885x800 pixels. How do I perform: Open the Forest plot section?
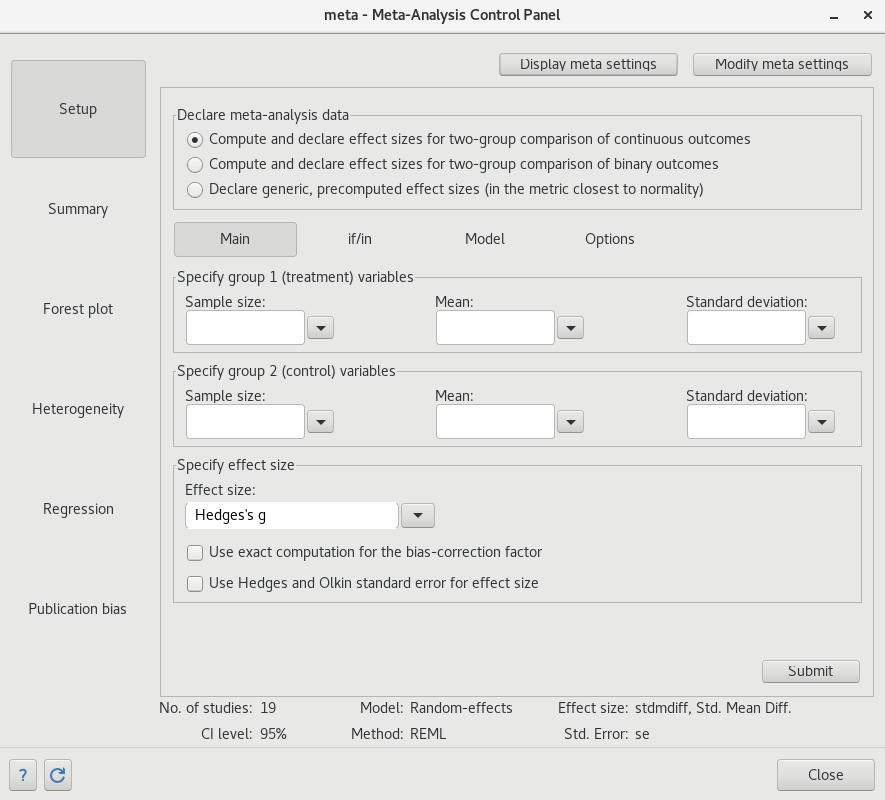[x=78, y=309]
